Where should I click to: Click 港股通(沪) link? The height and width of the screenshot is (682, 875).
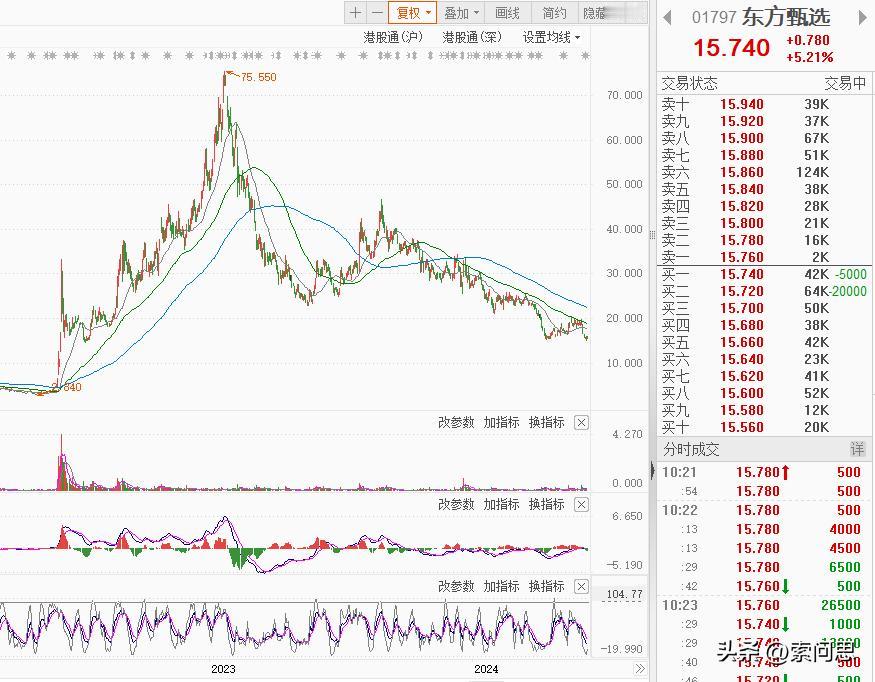point(393,37)
